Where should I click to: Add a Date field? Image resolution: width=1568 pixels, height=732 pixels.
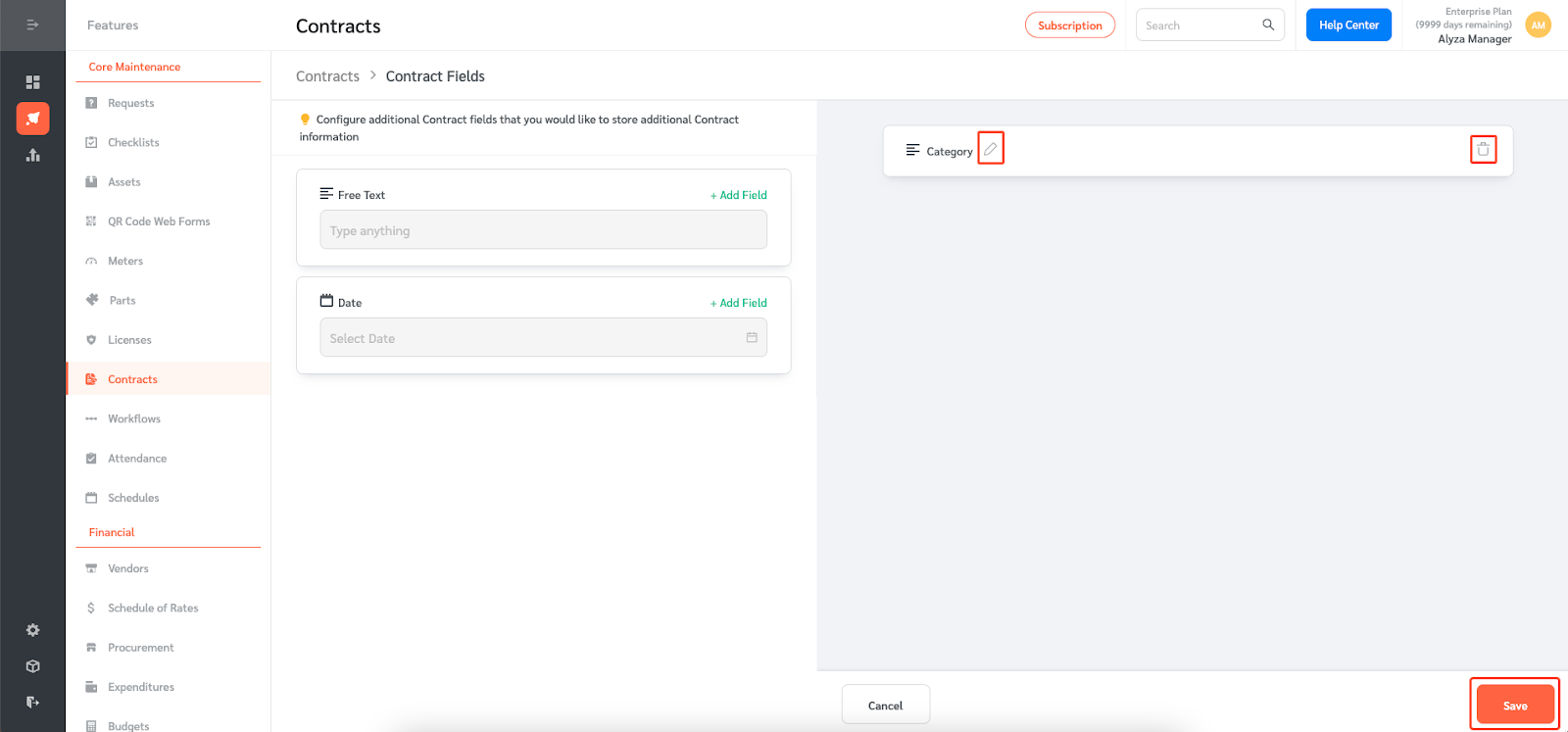[739, 303]
